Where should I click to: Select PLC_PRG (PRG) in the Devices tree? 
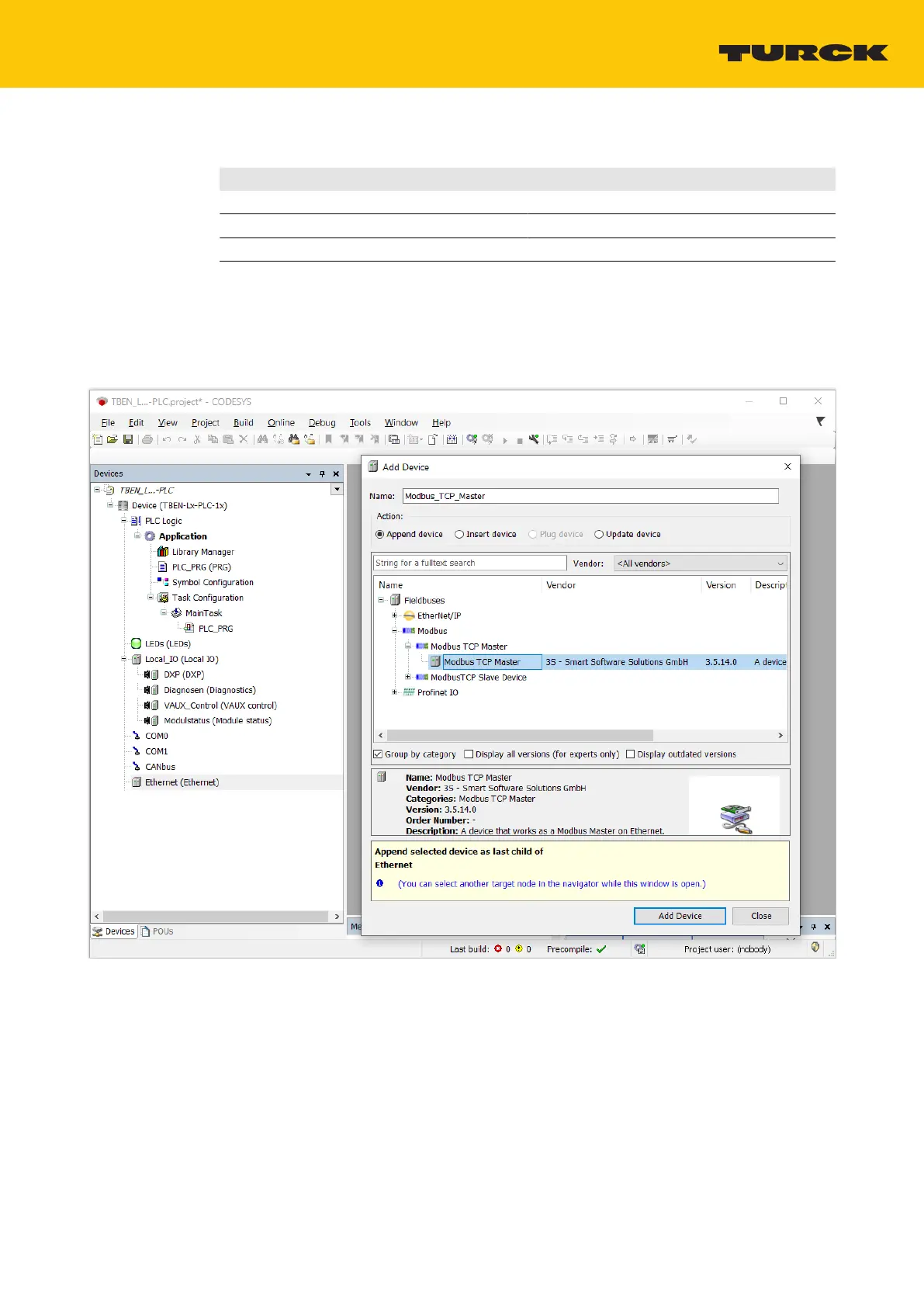pos(202,567)
